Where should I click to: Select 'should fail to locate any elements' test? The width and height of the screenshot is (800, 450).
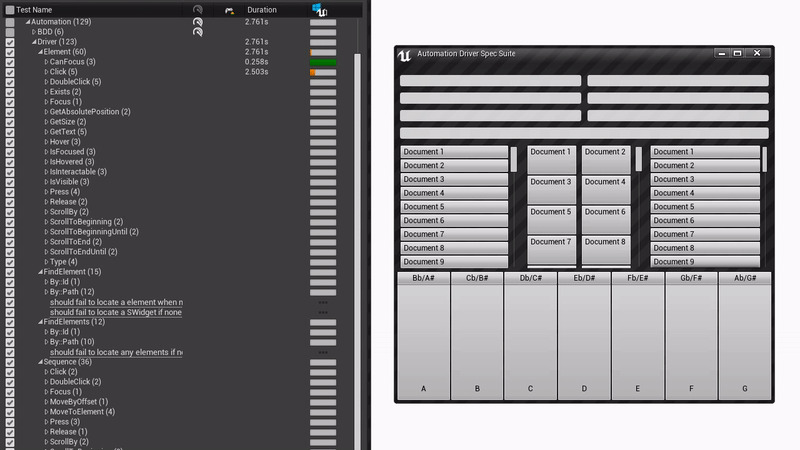click(x=116, y=352)
